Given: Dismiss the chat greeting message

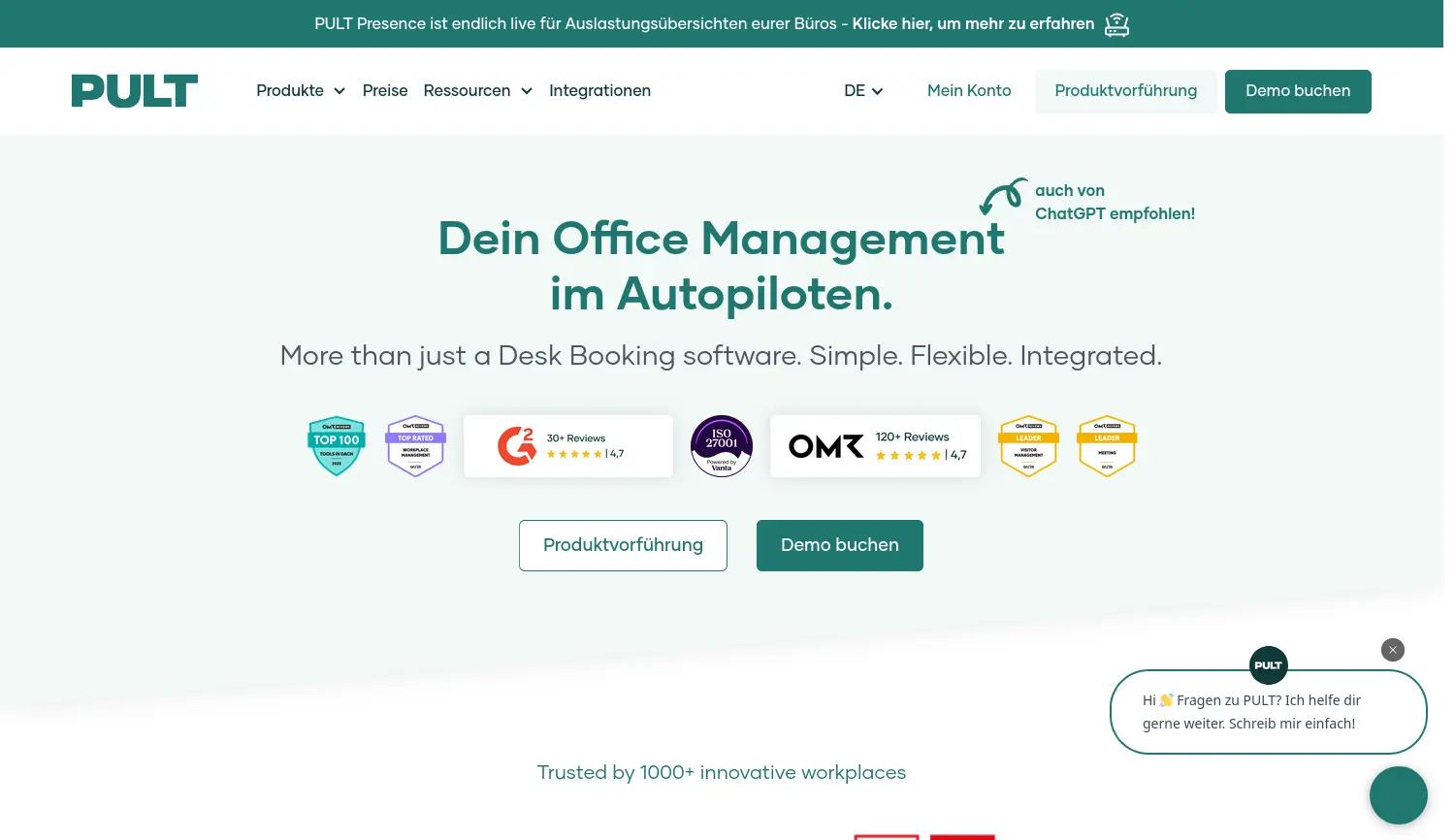Looking at the screenshot, I should coord(1393,649).
